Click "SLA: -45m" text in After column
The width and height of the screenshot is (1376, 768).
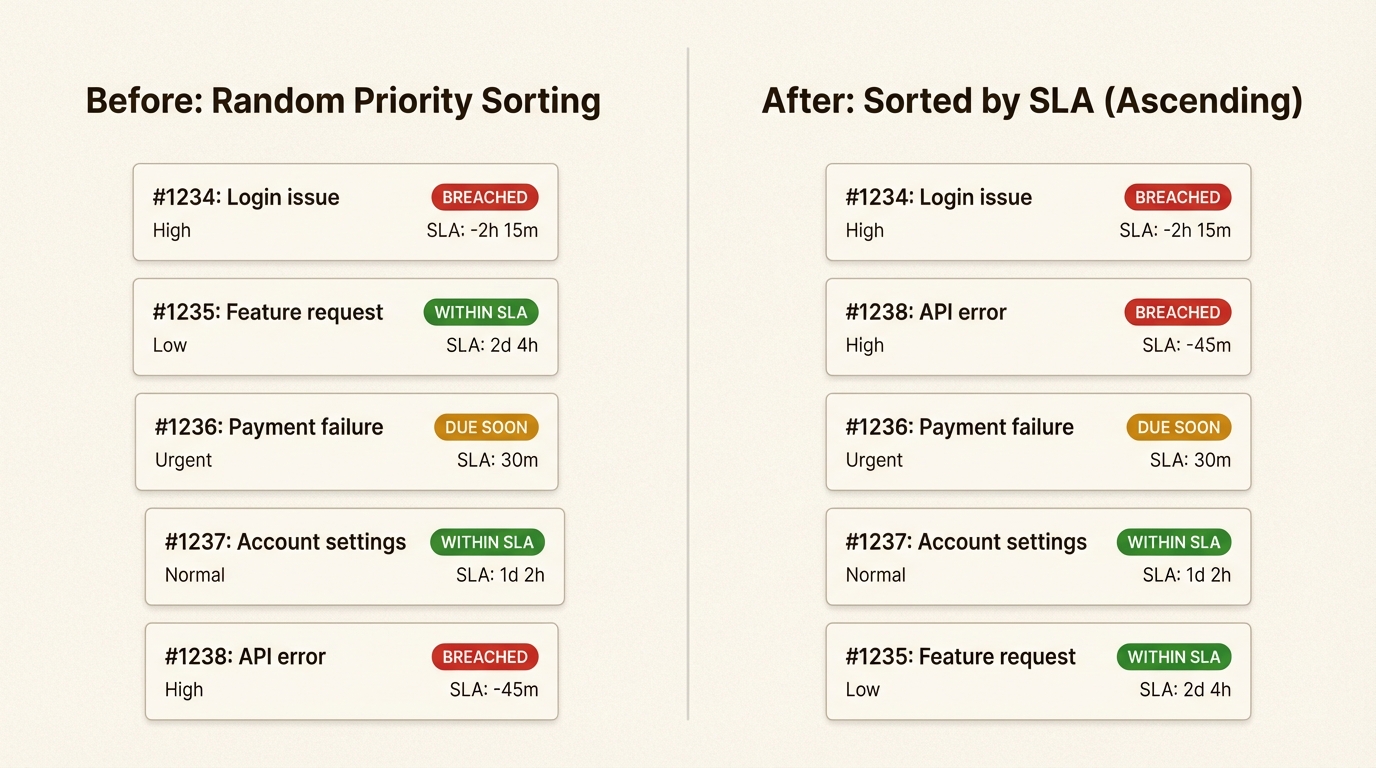[x=1187, y=345]
